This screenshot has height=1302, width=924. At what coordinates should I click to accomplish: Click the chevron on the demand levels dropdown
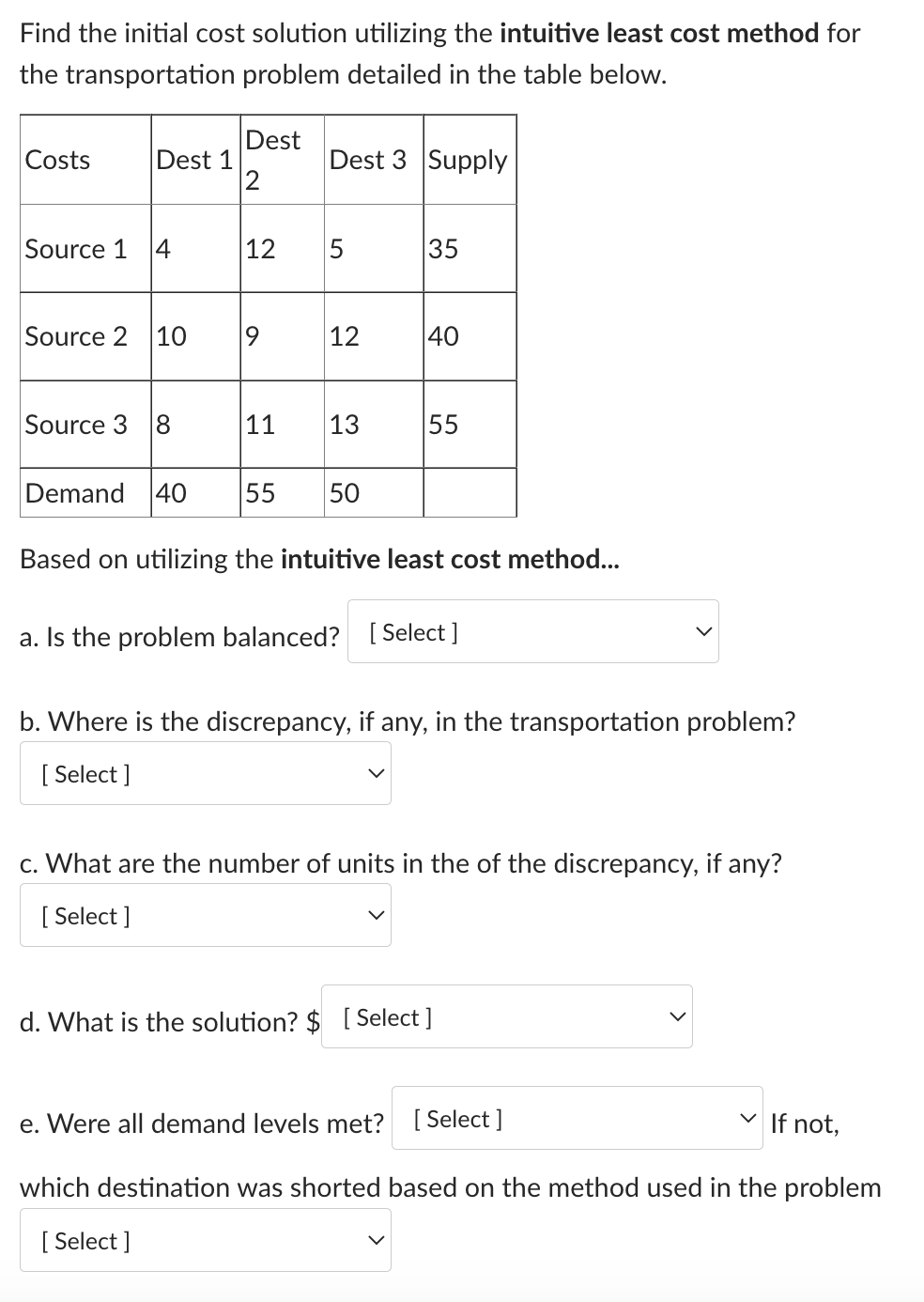747,1119
